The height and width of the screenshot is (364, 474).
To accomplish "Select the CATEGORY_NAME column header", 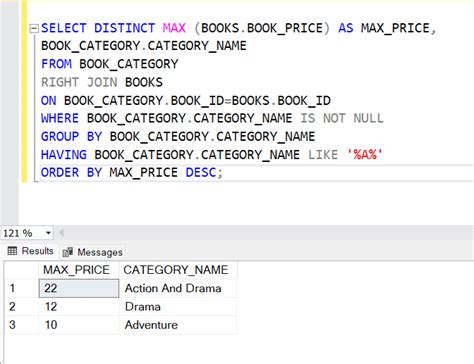I will click(x=178, y=270).
